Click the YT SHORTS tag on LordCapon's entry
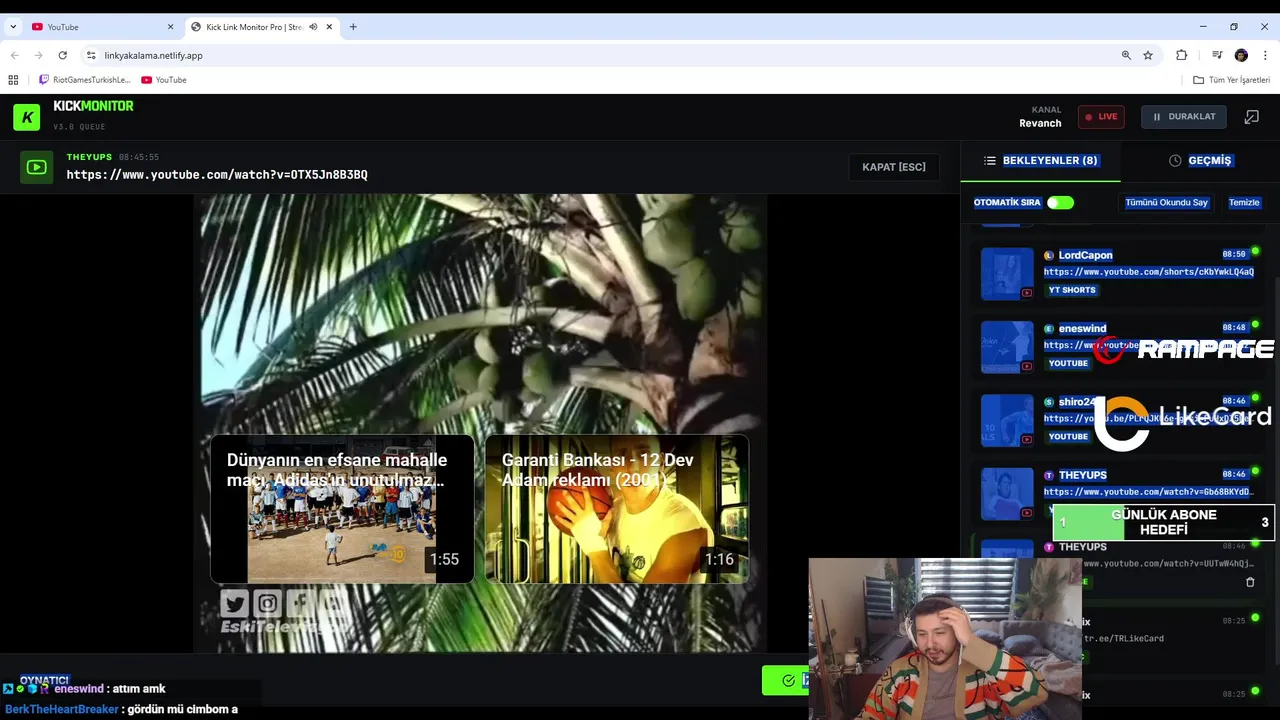This screenshot has height=720, width=1280. pyautogui.click(x=1072, y=290)
